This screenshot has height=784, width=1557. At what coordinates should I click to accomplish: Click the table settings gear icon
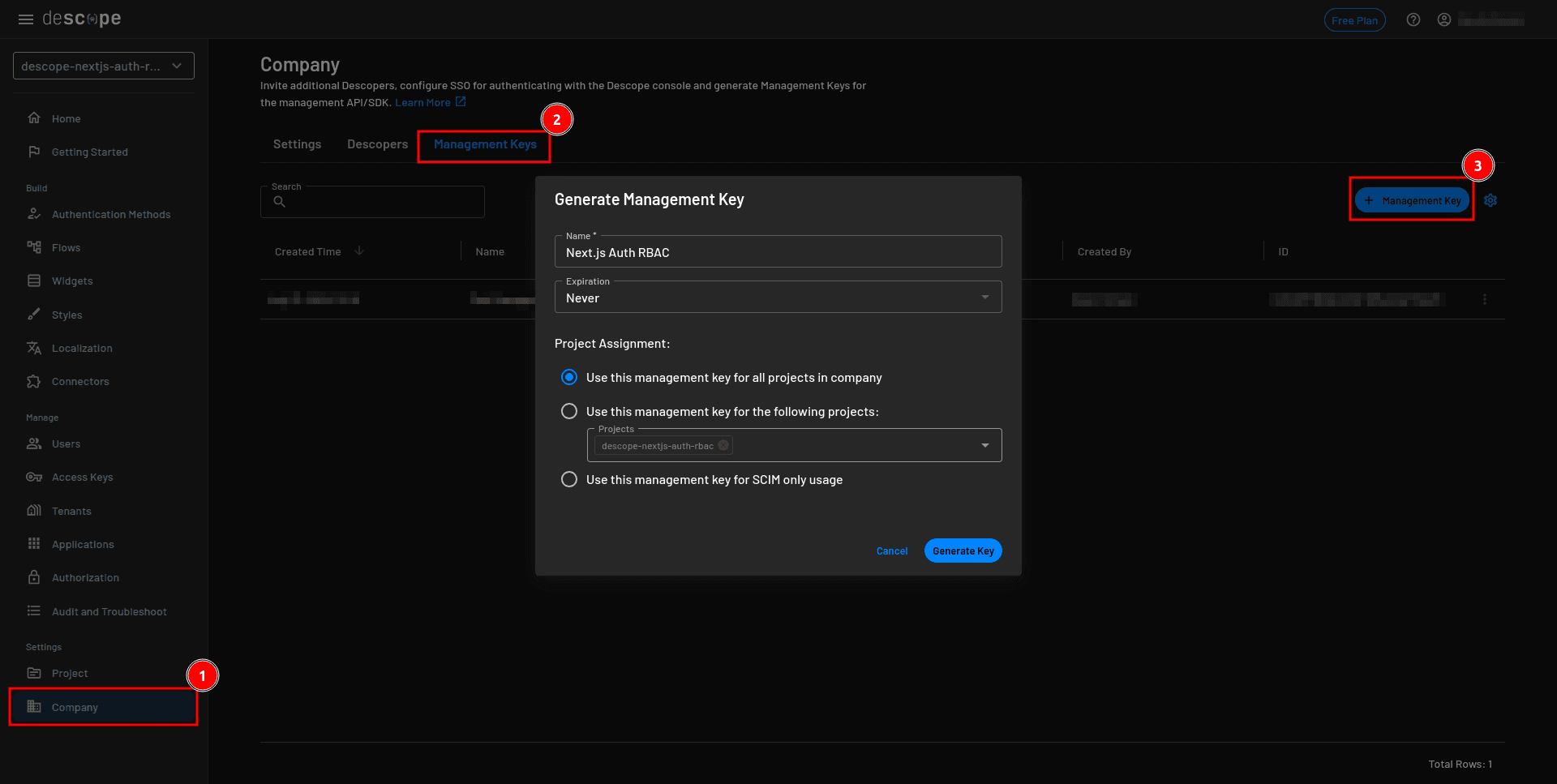point(1491,200)
